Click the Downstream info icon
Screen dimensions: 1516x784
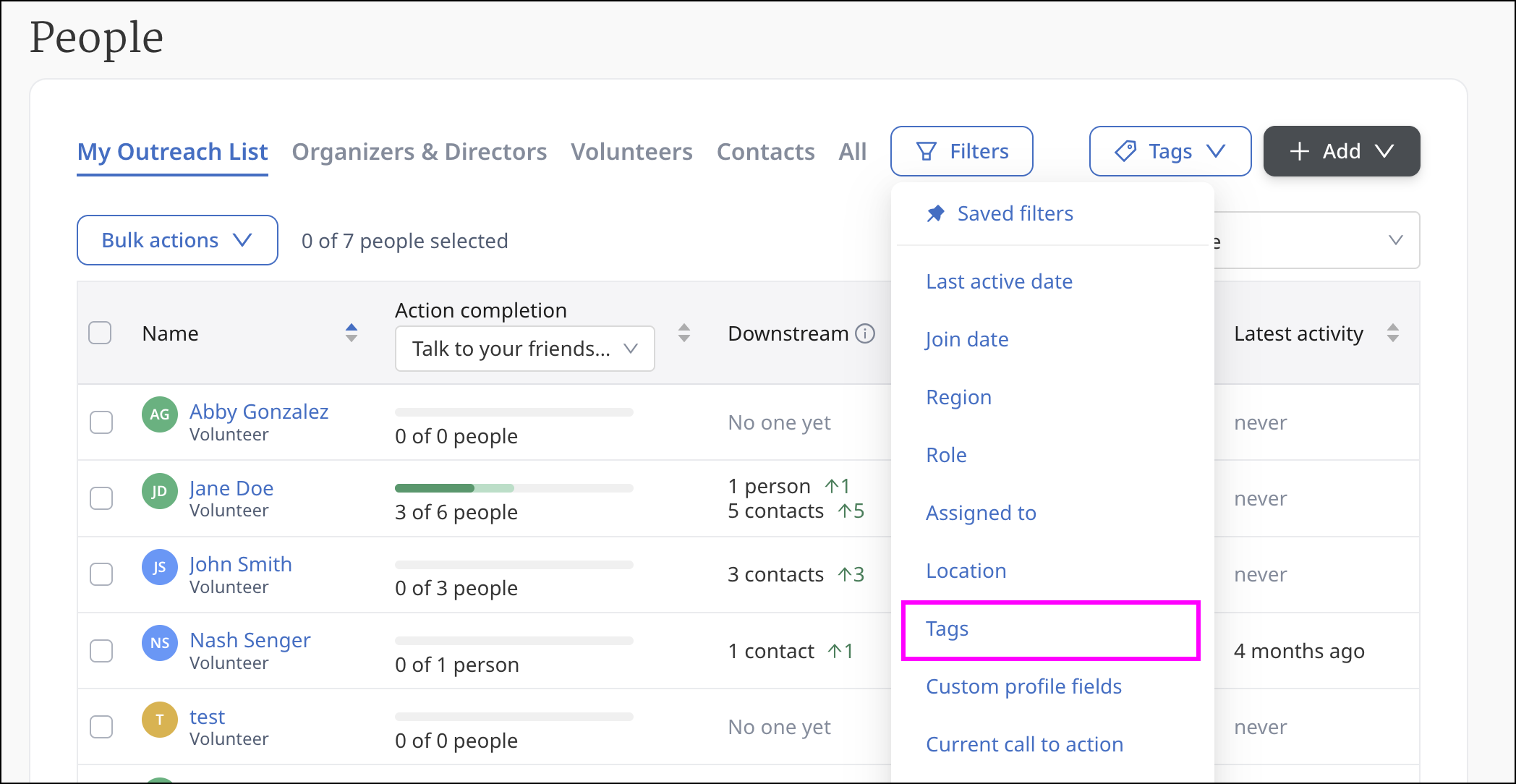click(x=865, y=333)
